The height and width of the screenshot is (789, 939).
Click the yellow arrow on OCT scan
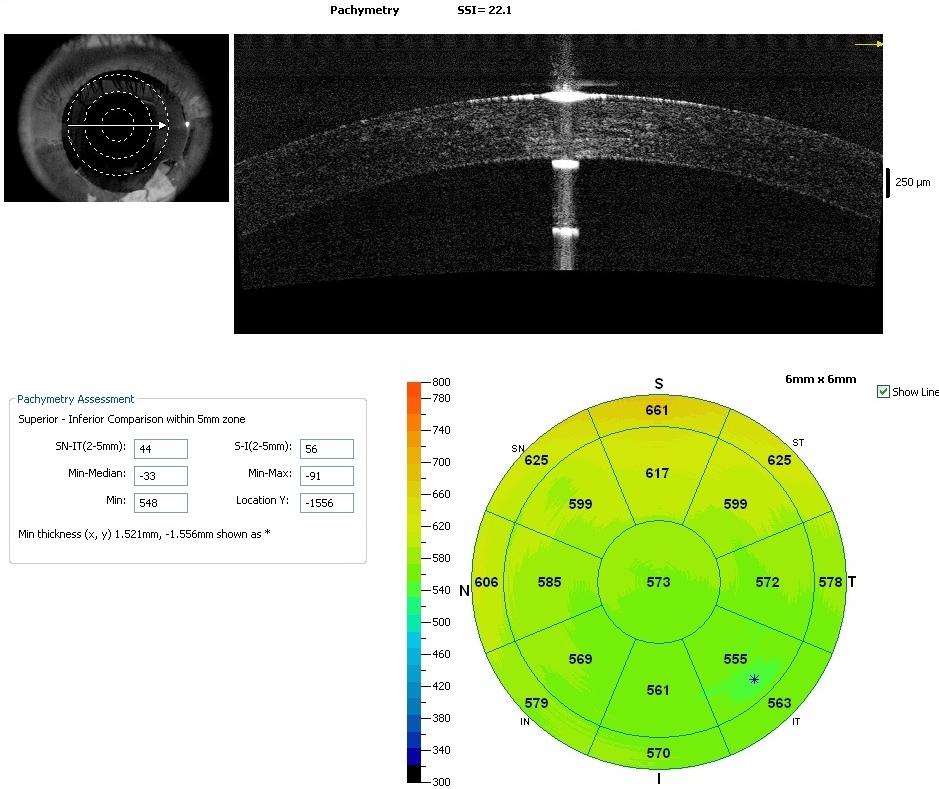point(868,44)
